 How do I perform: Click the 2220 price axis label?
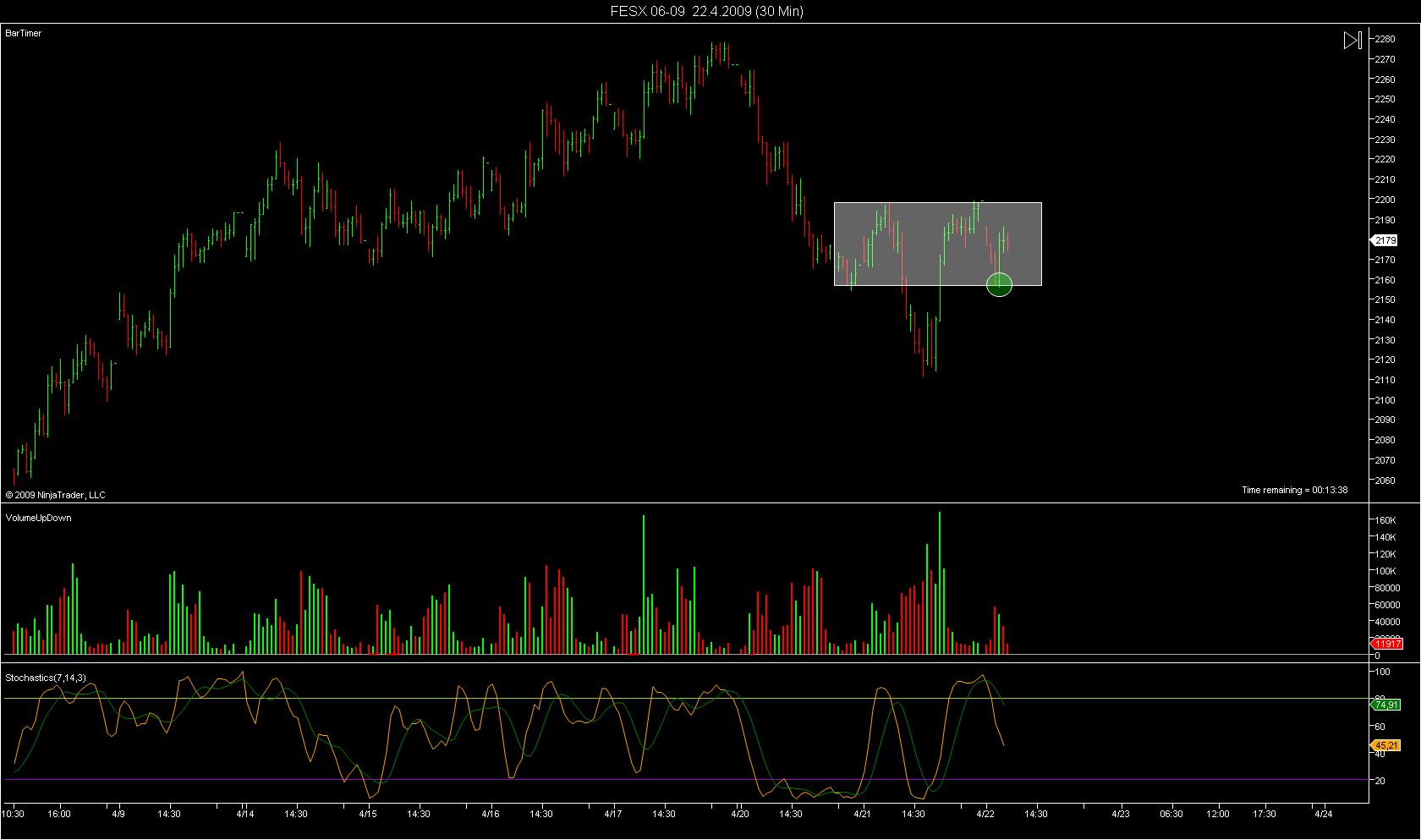(x=1385, y=159)
